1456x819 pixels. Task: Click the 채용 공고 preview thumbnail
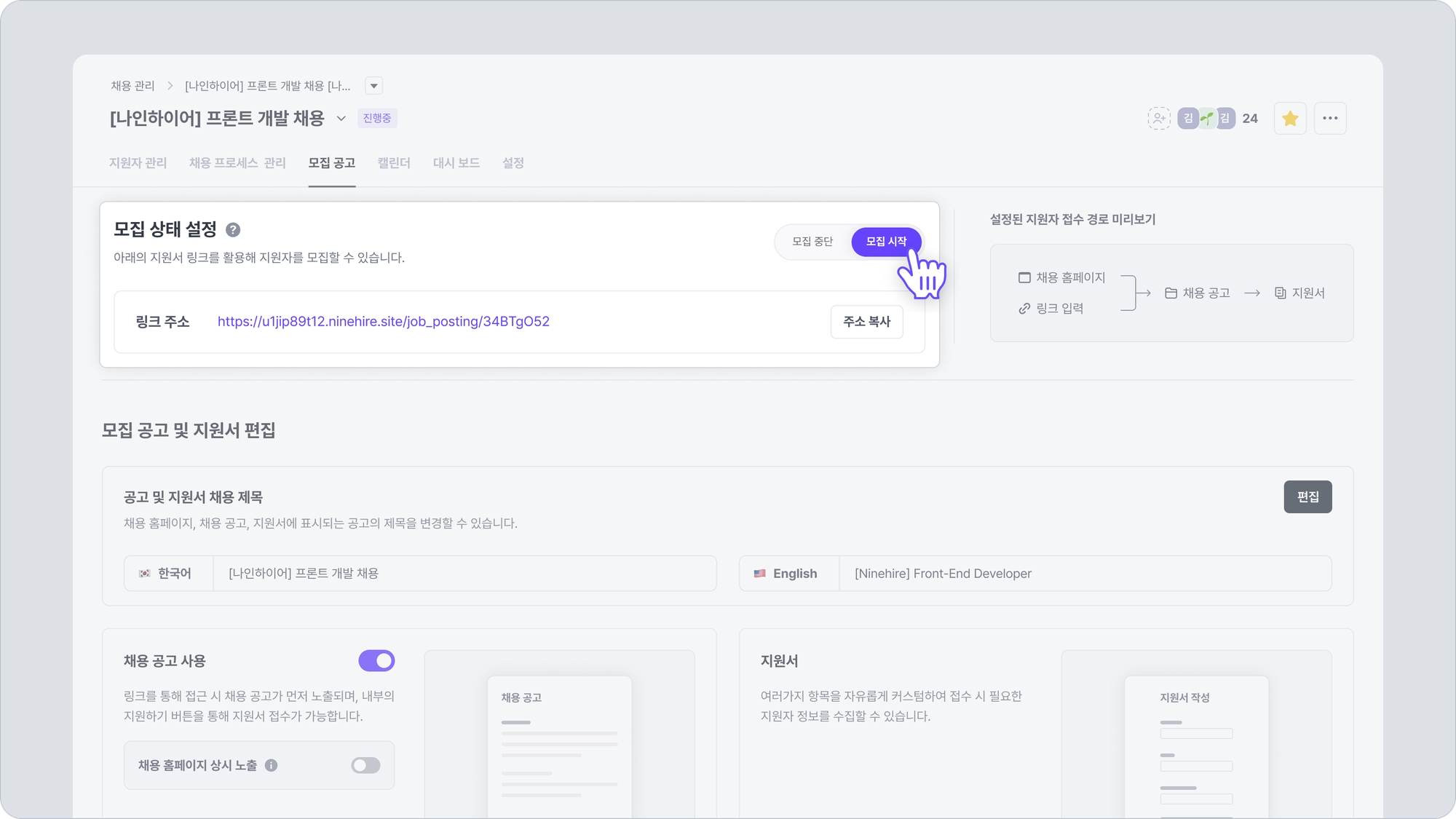pos(559,746)
